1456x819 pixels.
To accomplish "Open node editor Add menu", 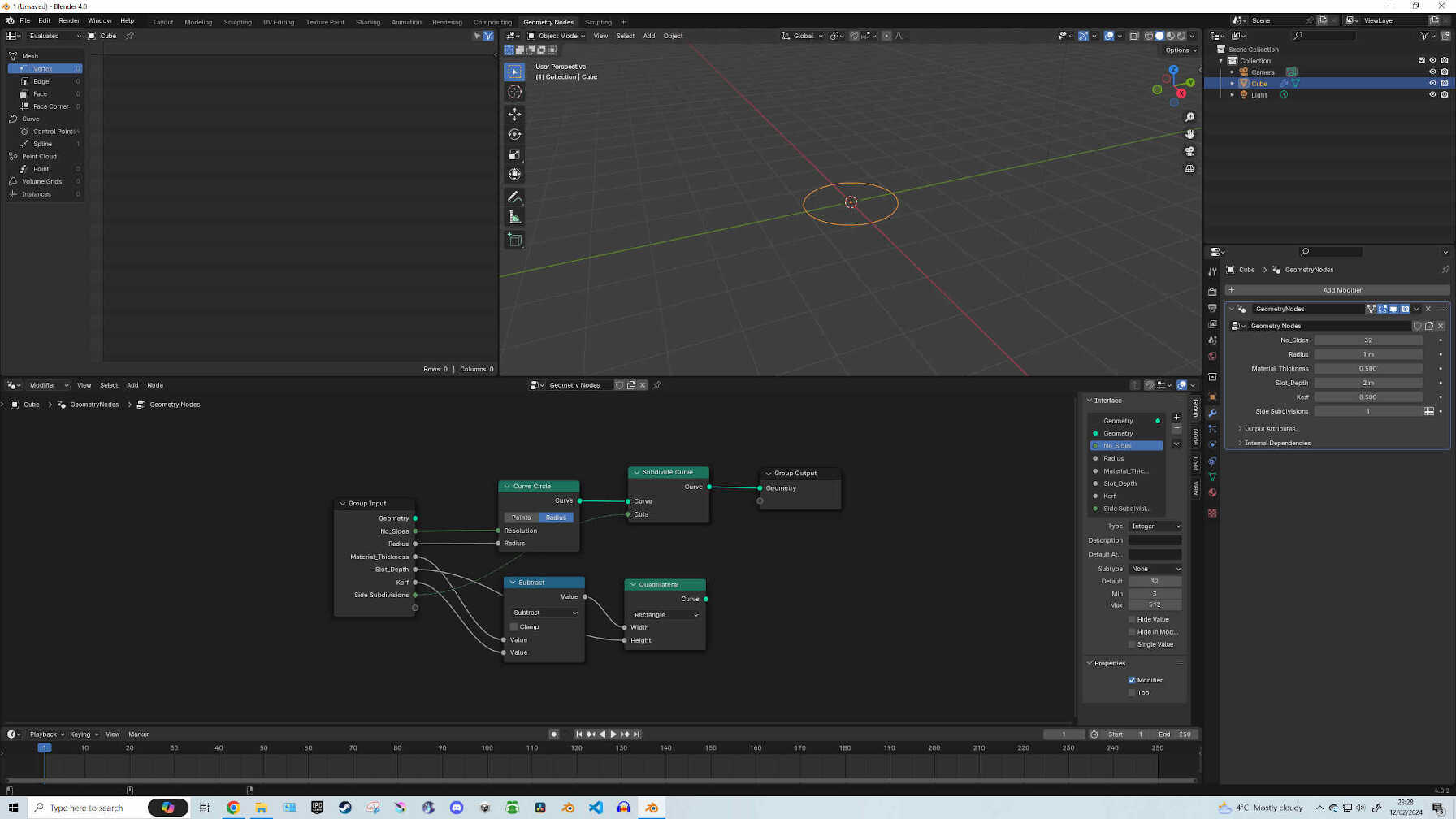I will click(132, 385).
